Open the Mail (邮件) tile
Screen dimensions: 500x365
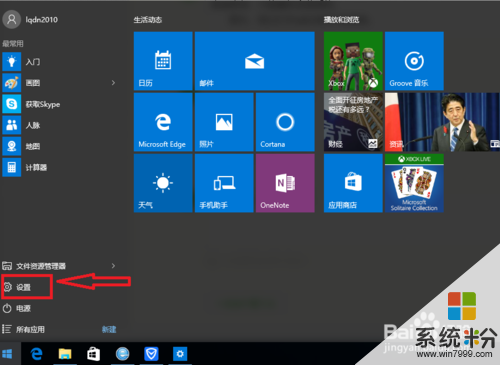tap(255, 61)
